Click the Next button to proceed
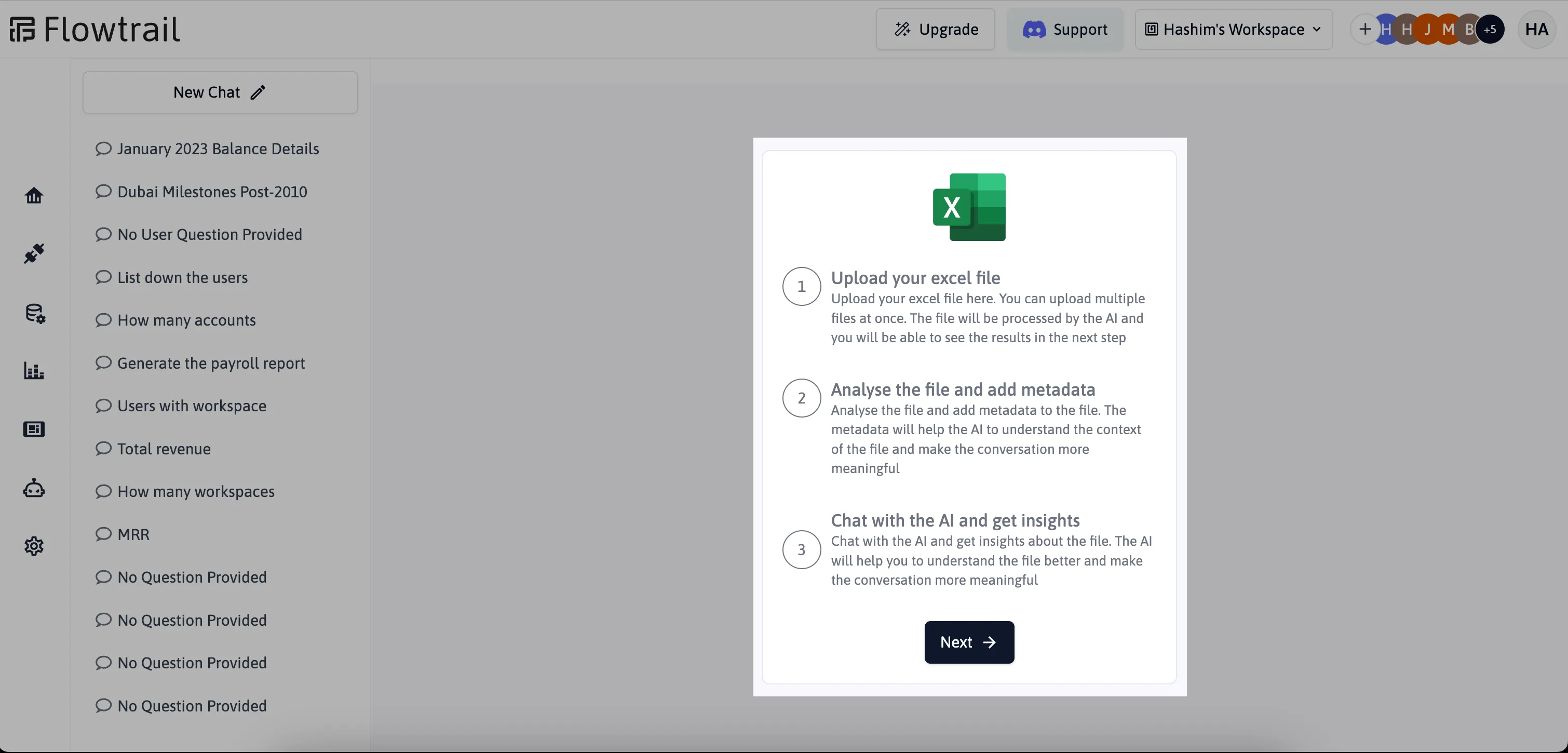Image resolution: width=1568 pixels, height=753 pixels. (x=969, y=642)
